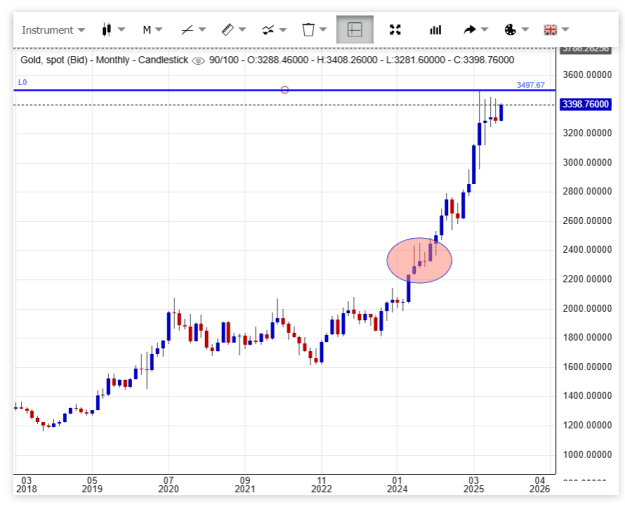Screen dimensions: 625x507
Task: Click the 3600.00000 price axis label
Action: 587,75
